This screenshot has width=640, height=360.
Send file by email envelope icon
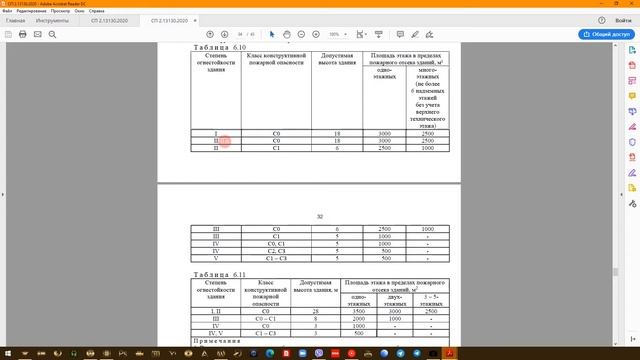point(38,34)
